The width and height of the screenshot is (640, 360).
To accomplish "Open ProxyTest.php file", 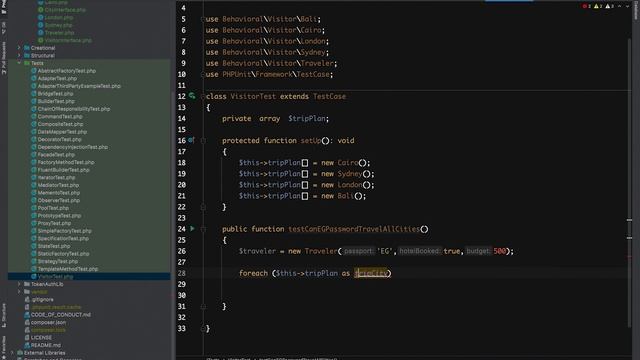I will (54, 223).
